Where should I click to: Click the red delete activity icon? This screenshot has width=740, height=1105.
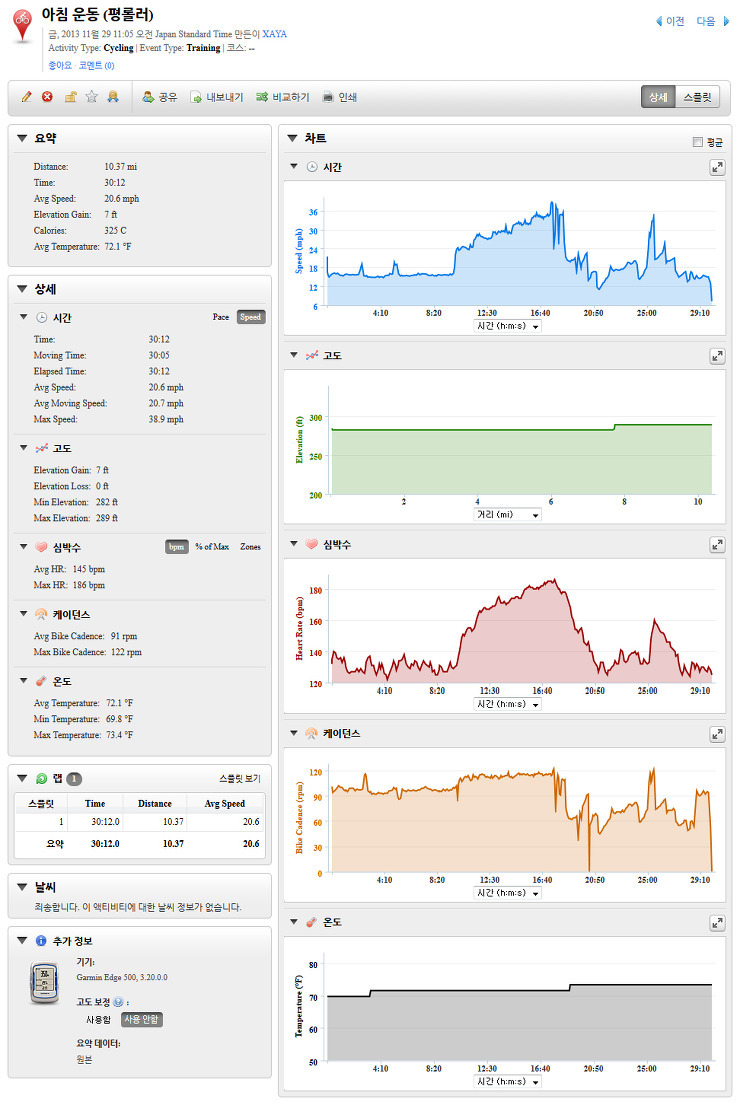tap(47, 97)
